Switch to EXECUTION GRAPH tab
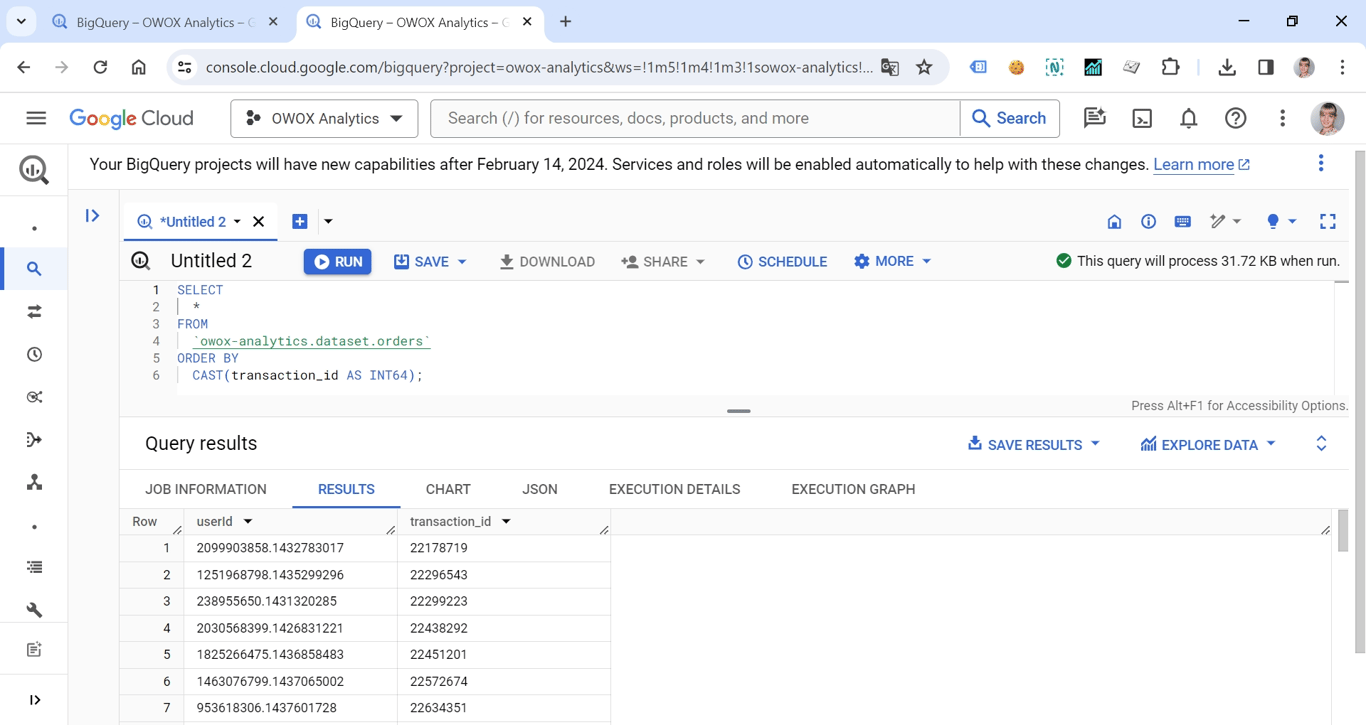This screenshot has height=725, width=1366. pyautogui.click(x=853, y=489)
